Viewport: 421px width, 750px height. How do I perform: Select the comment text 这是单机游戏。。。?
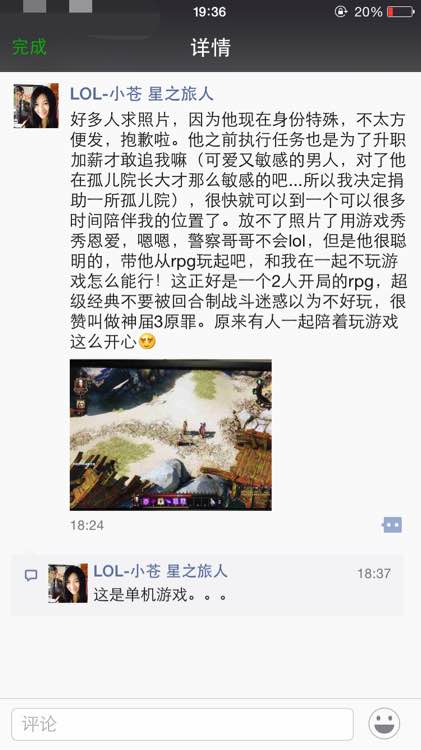[160, 595]
